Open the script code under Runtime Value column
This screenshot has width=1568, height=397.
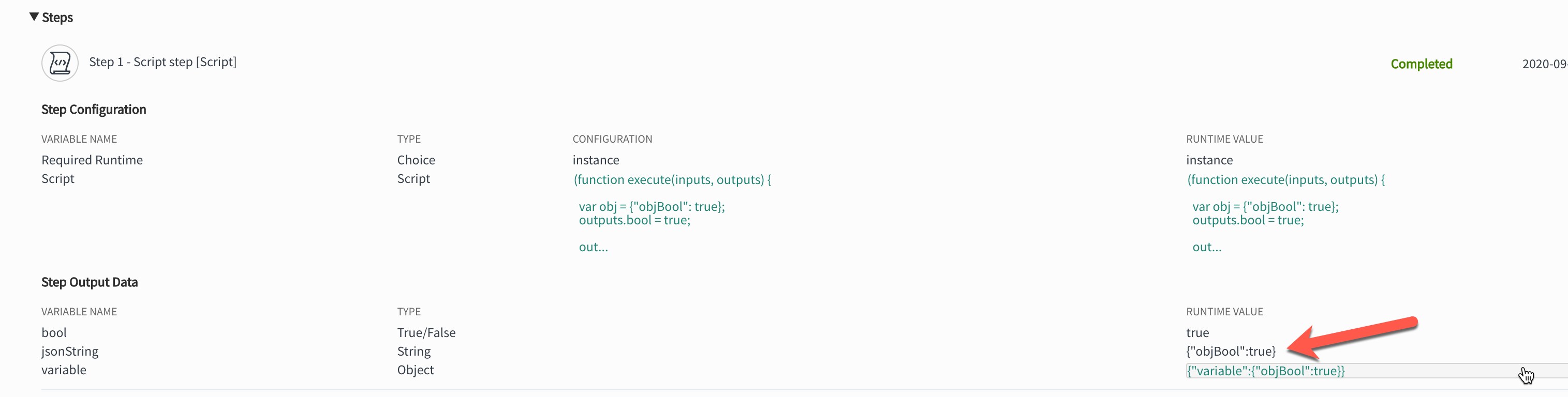tap(1285, 180)
